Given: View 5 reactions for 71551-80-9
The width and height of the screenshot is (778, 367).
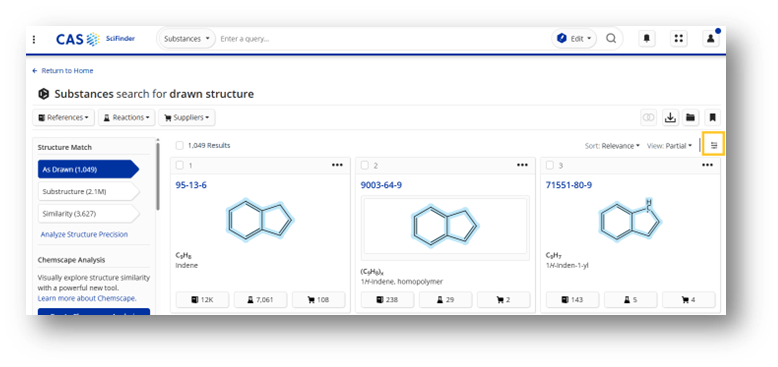Looking at the screenshot, I should 631,300.
